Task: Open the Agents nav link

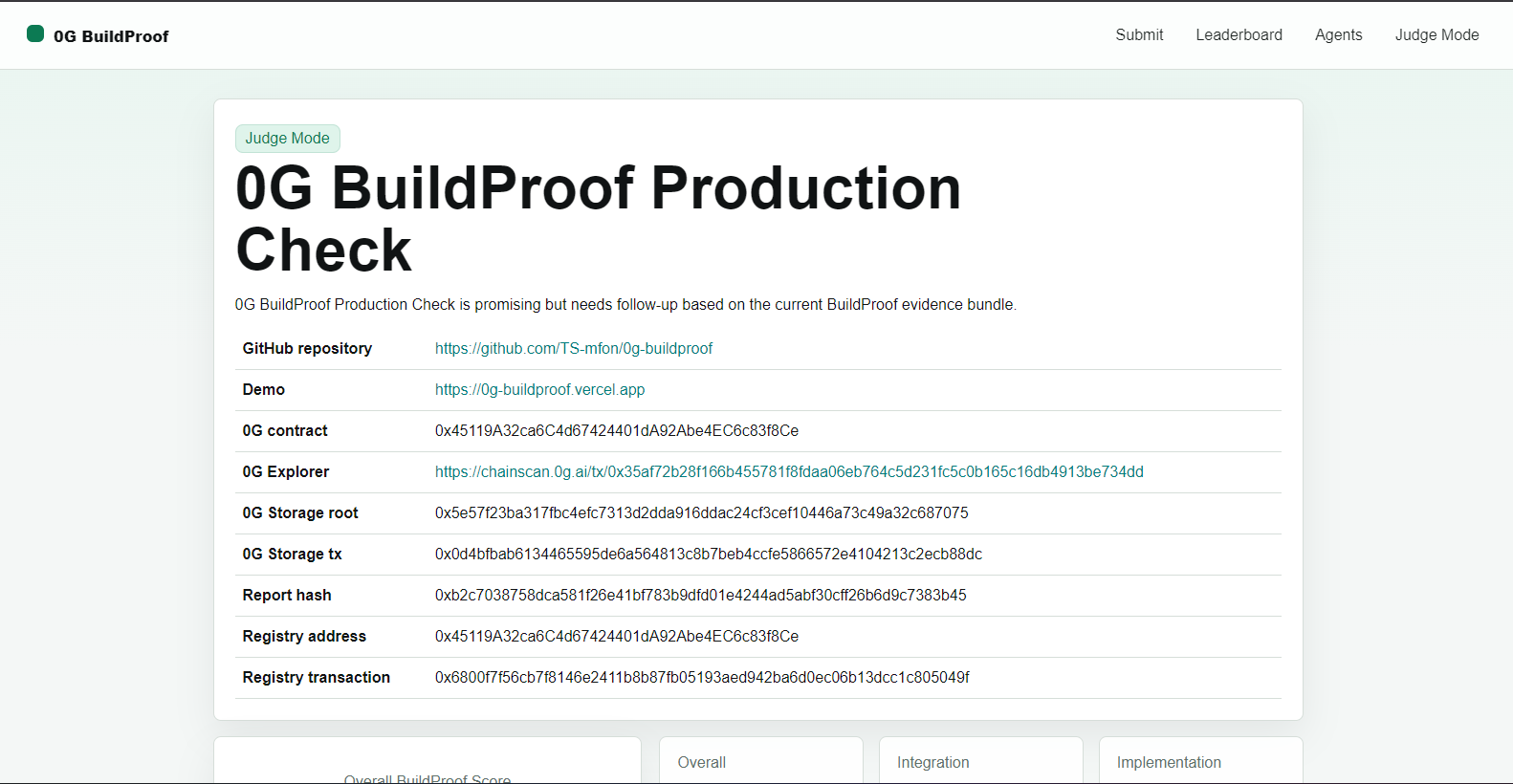Action: (x=1338, y=34)
